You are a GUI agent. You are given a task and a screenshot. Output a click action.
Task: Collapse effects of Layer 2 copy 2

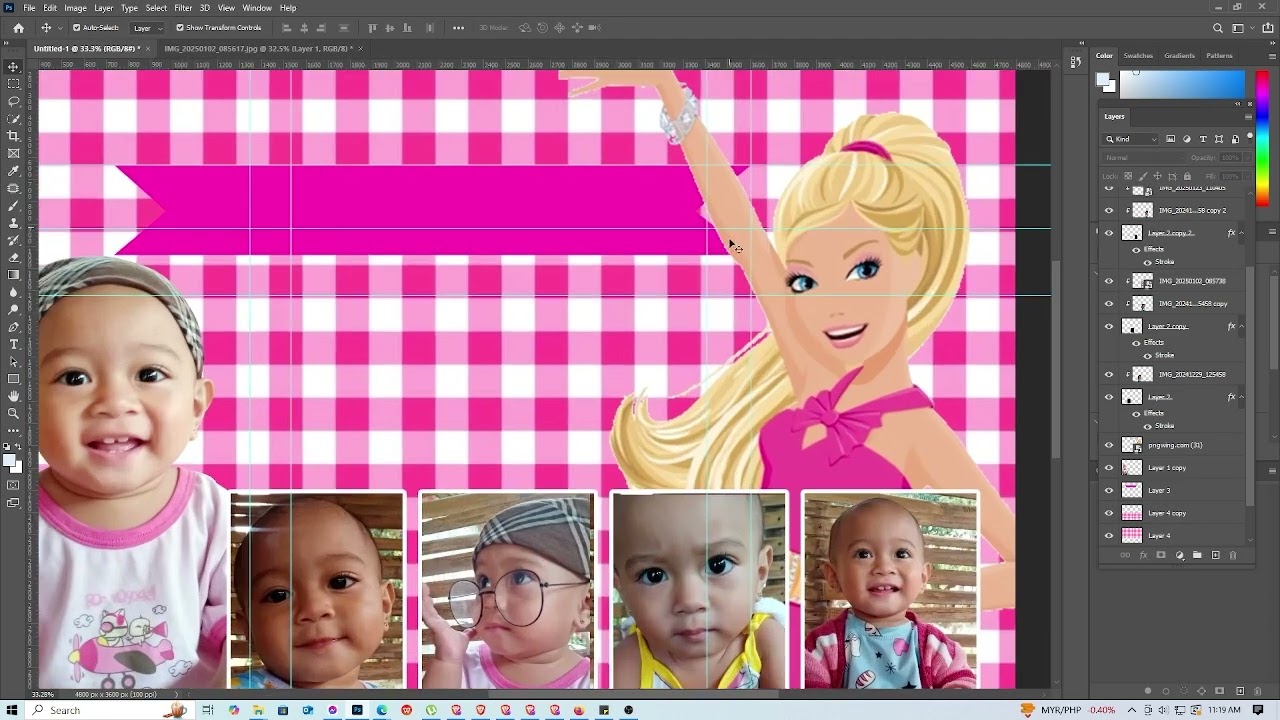pos(1242,233)
